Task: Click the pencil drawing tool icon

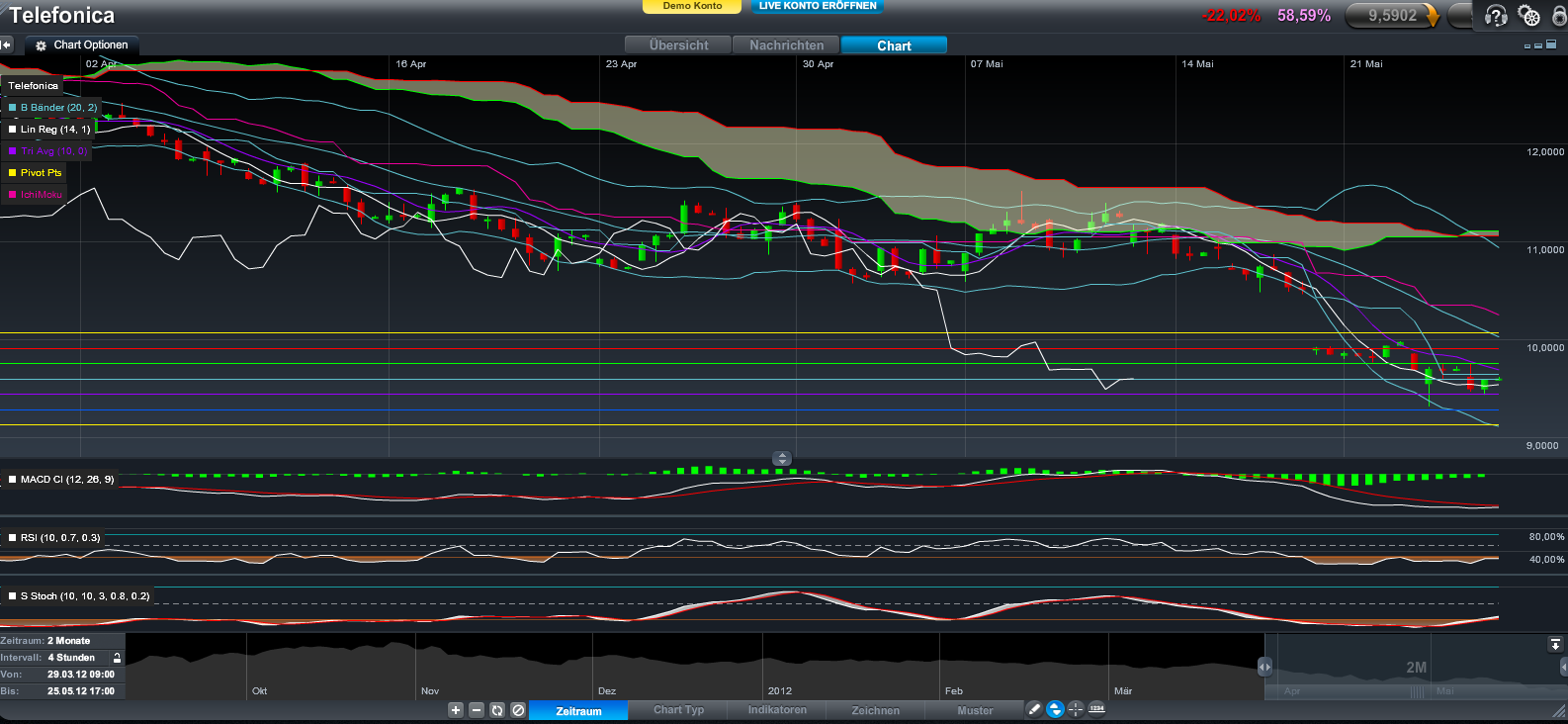Action: click(x=1034, y=709)
